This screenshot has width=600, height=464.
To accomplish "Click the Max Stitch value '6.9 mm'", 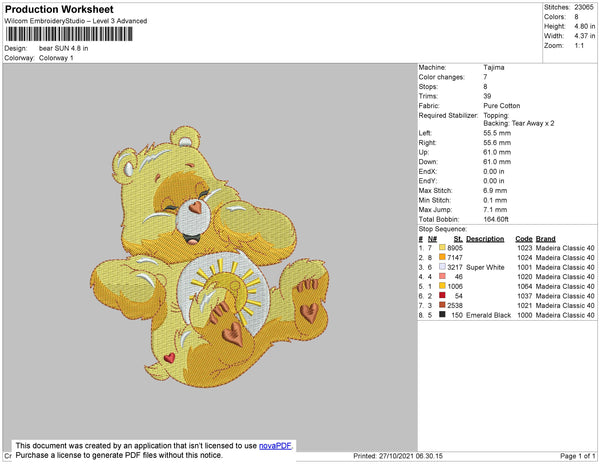I will 495,190.
